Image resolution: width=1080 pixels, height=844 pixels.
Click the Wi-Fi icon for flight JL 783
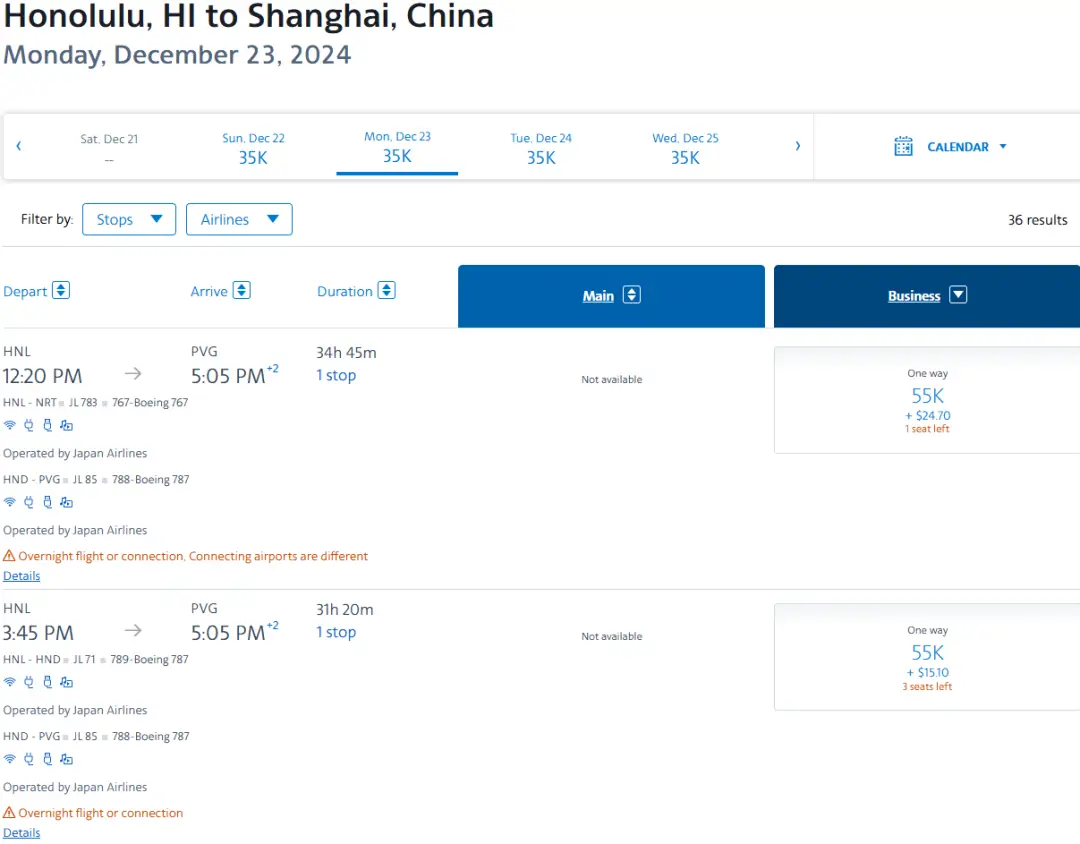(x=10, y=425)
